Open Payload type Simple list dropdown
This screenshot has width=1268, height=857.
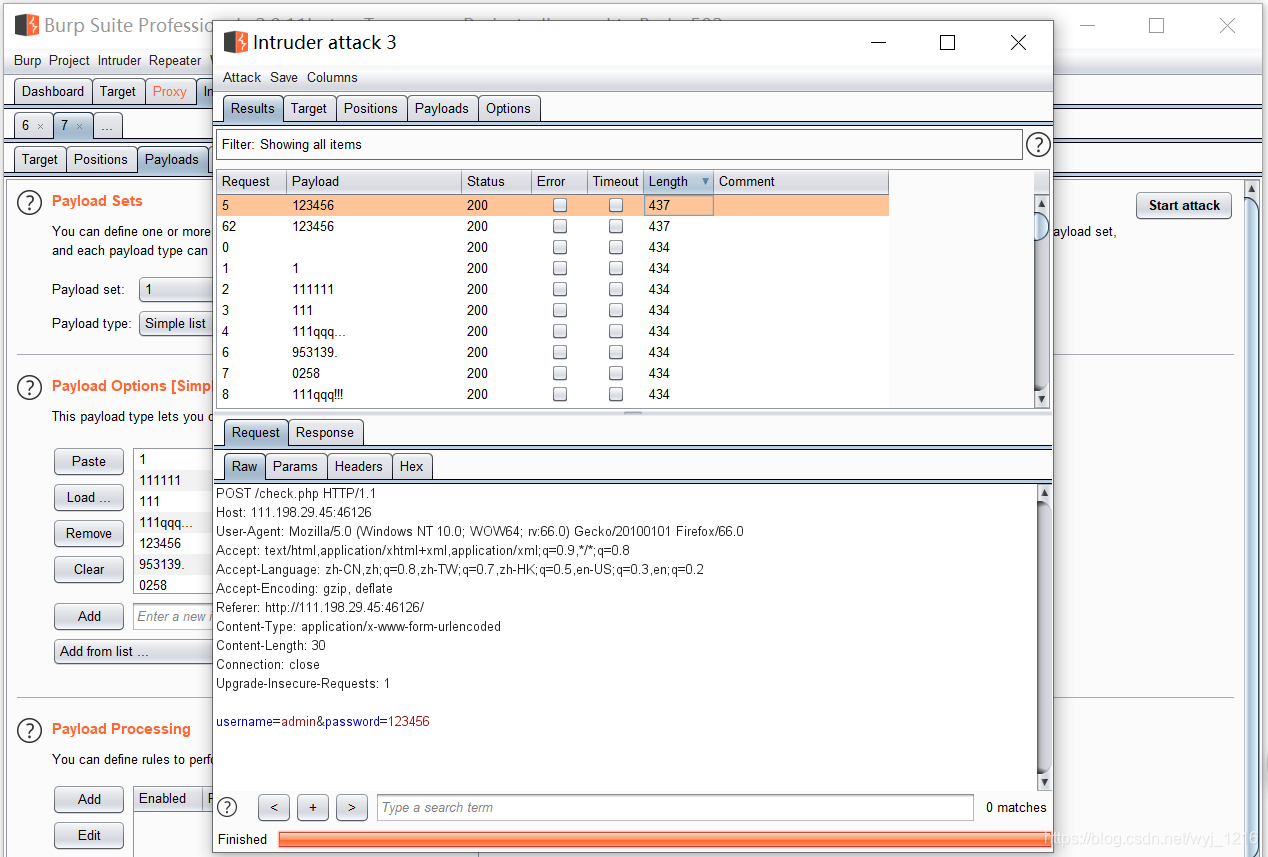(x=176, y=324)
